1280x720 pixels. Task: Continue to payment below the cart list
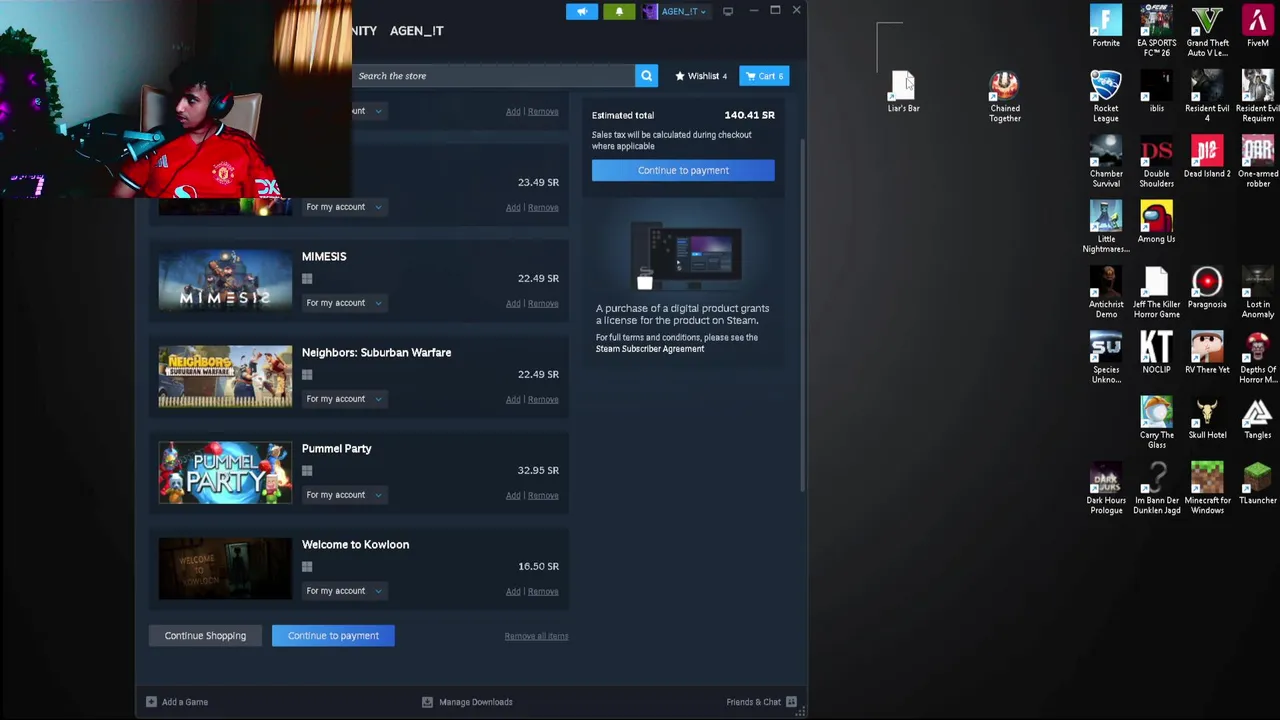[333, 636]
